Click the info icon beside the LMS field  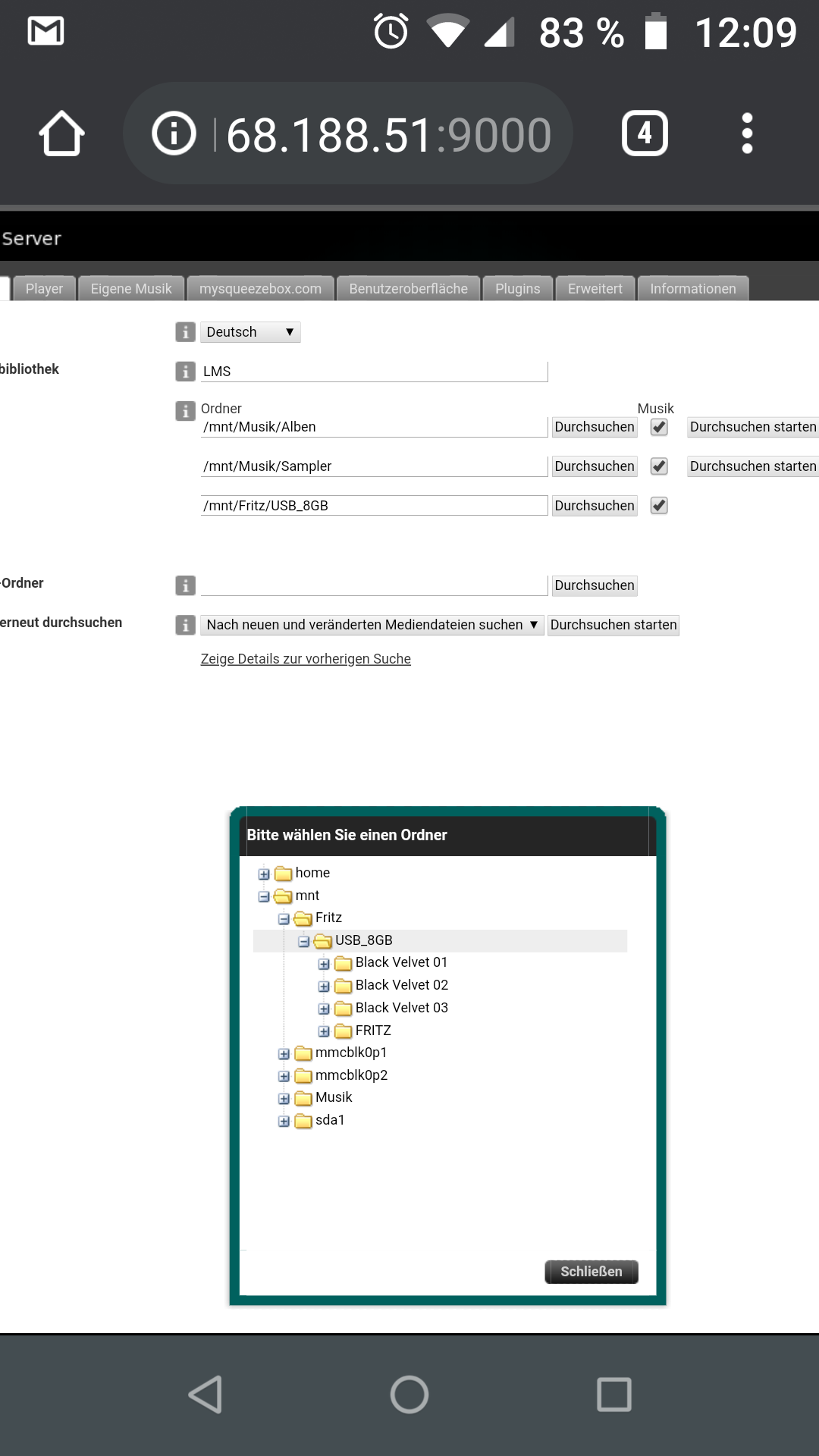(185, 372)
